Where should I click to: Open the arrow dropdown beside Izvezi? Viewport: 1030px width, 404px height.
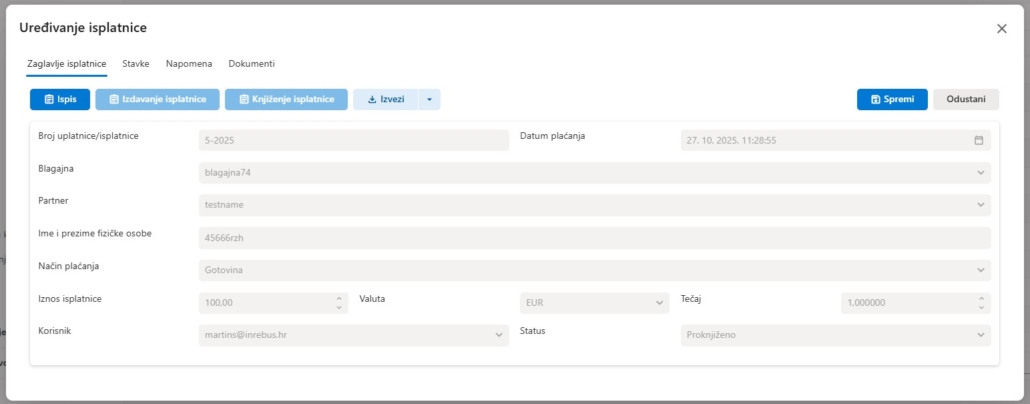click(429, 100)
